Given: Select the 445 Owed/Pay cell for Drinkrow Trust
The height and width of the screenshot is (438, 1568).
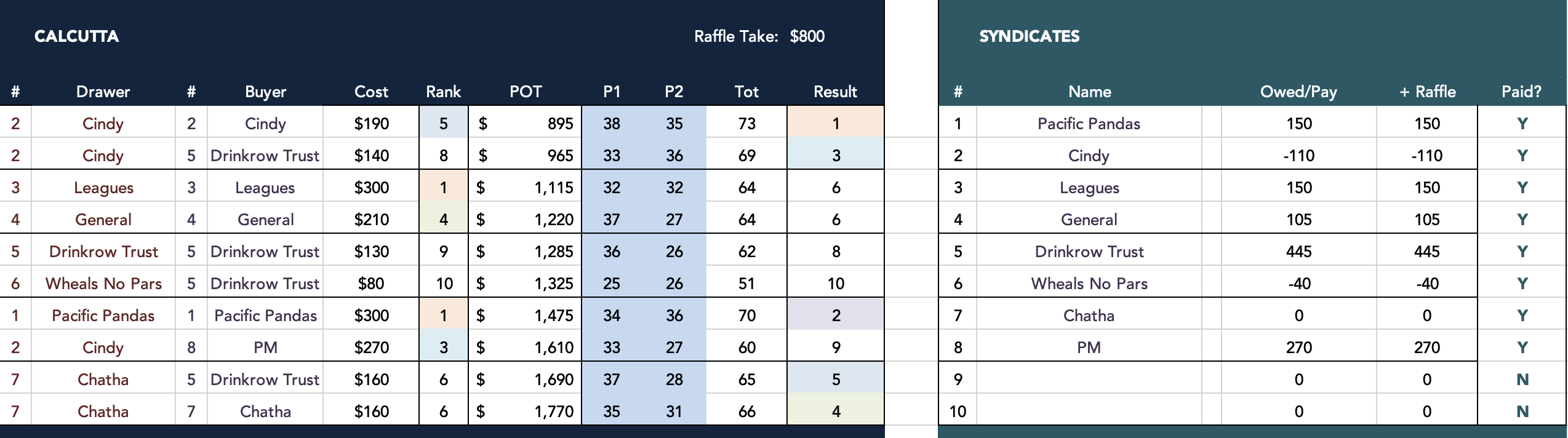Looking at the screenshot, I should point(1298,252).
